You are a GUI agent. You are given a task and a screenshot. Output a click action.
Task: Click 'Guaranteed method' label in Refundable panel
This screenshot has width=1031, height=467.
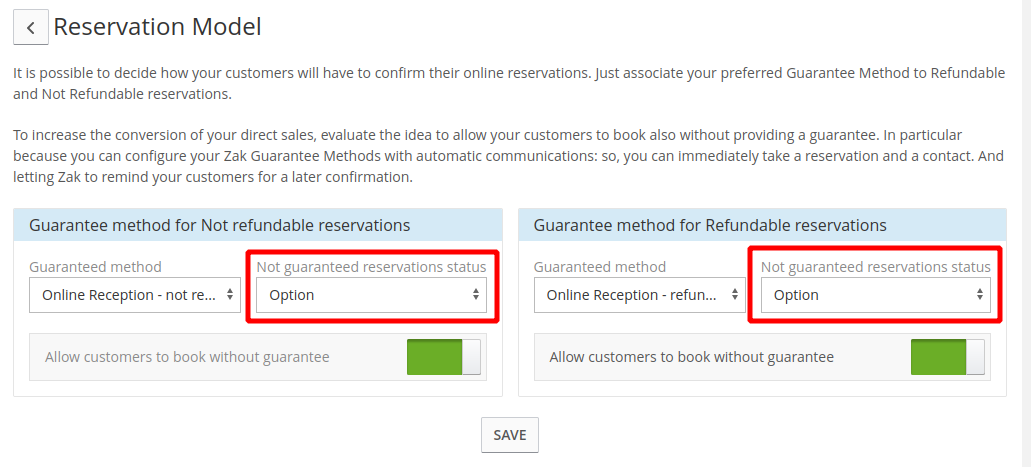click(x=600, y=266)
